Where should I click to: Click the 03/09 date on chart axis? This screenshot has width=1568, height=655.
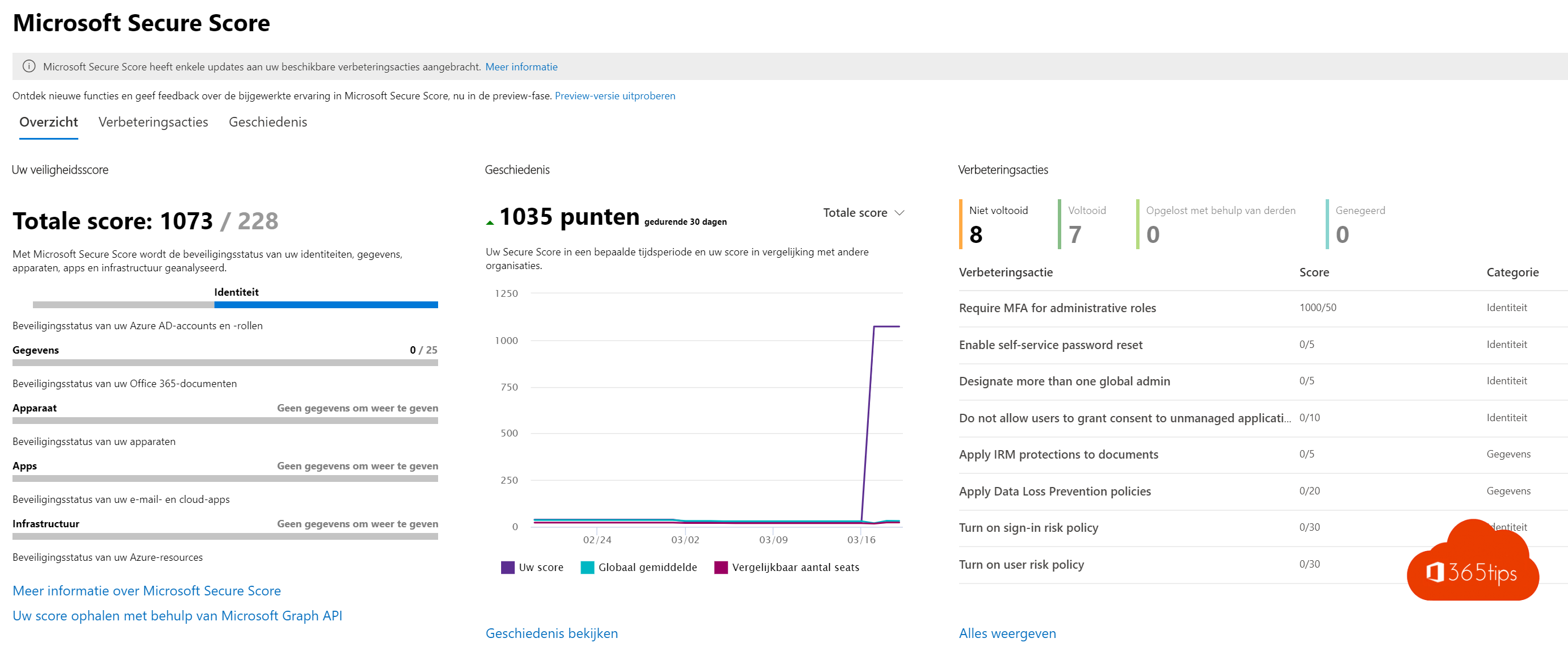click(x=773, y=540)
